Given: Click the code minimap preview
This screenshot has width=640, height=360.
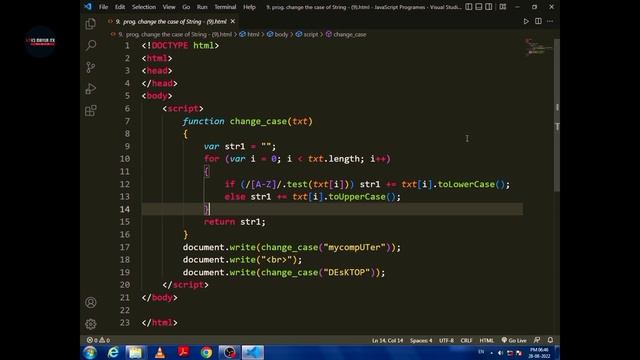Looking at the screenshot, I should click(538, 47).
